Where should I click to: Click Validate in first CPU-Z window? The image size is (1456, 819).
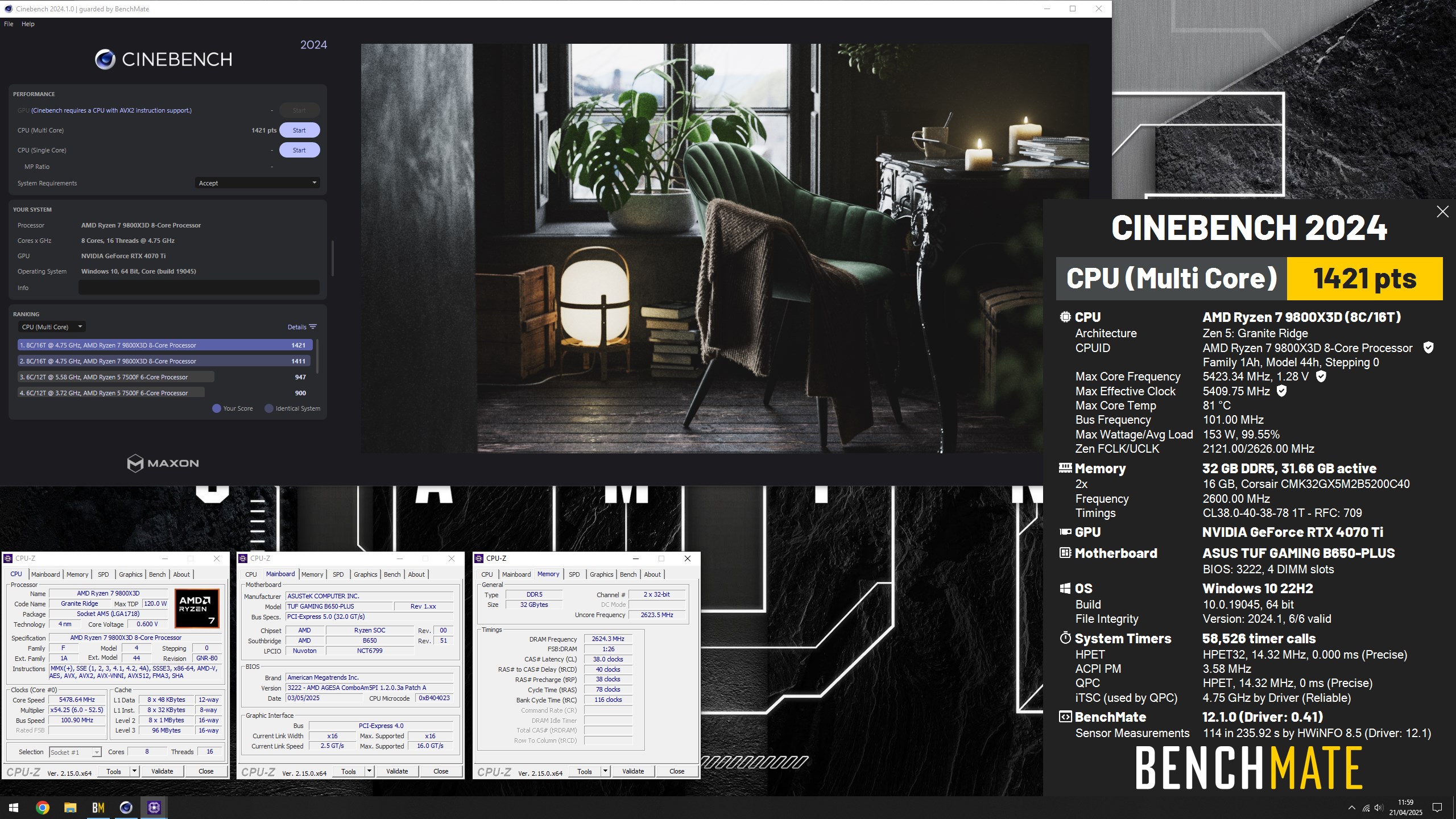[162, 771]
